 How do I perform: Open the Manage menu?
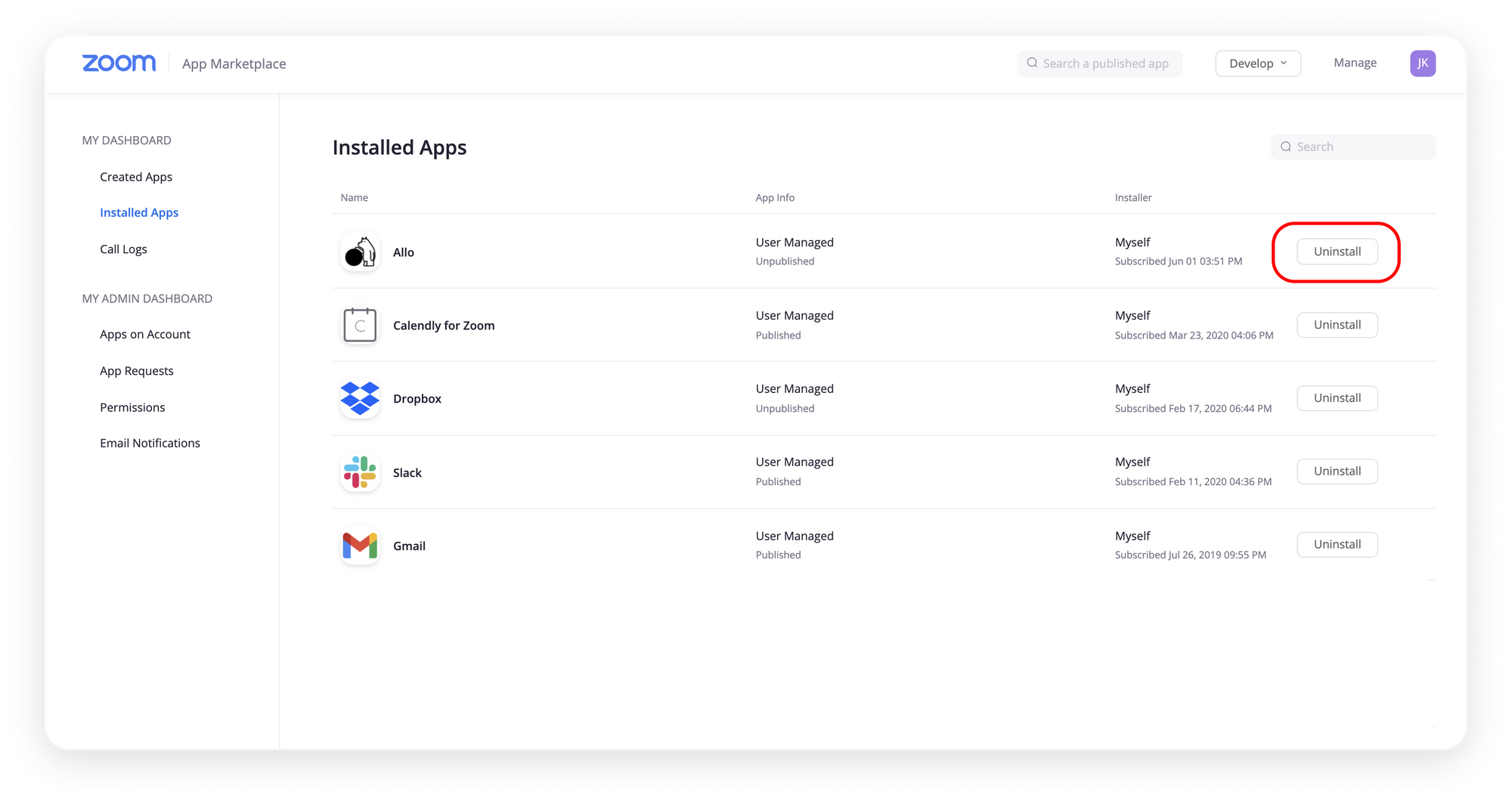click(x=1355, y=63)
